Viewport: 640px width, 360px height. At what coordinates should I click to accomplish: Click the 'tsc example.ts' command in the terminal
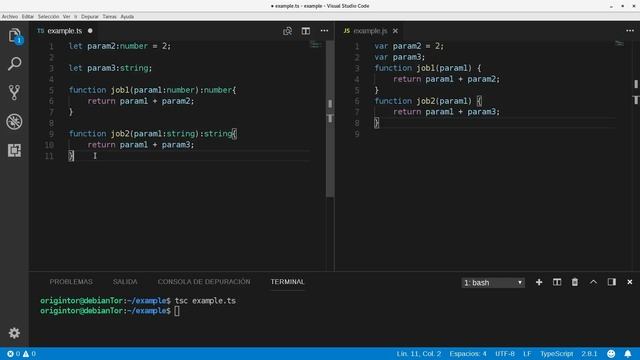[205, 301]
